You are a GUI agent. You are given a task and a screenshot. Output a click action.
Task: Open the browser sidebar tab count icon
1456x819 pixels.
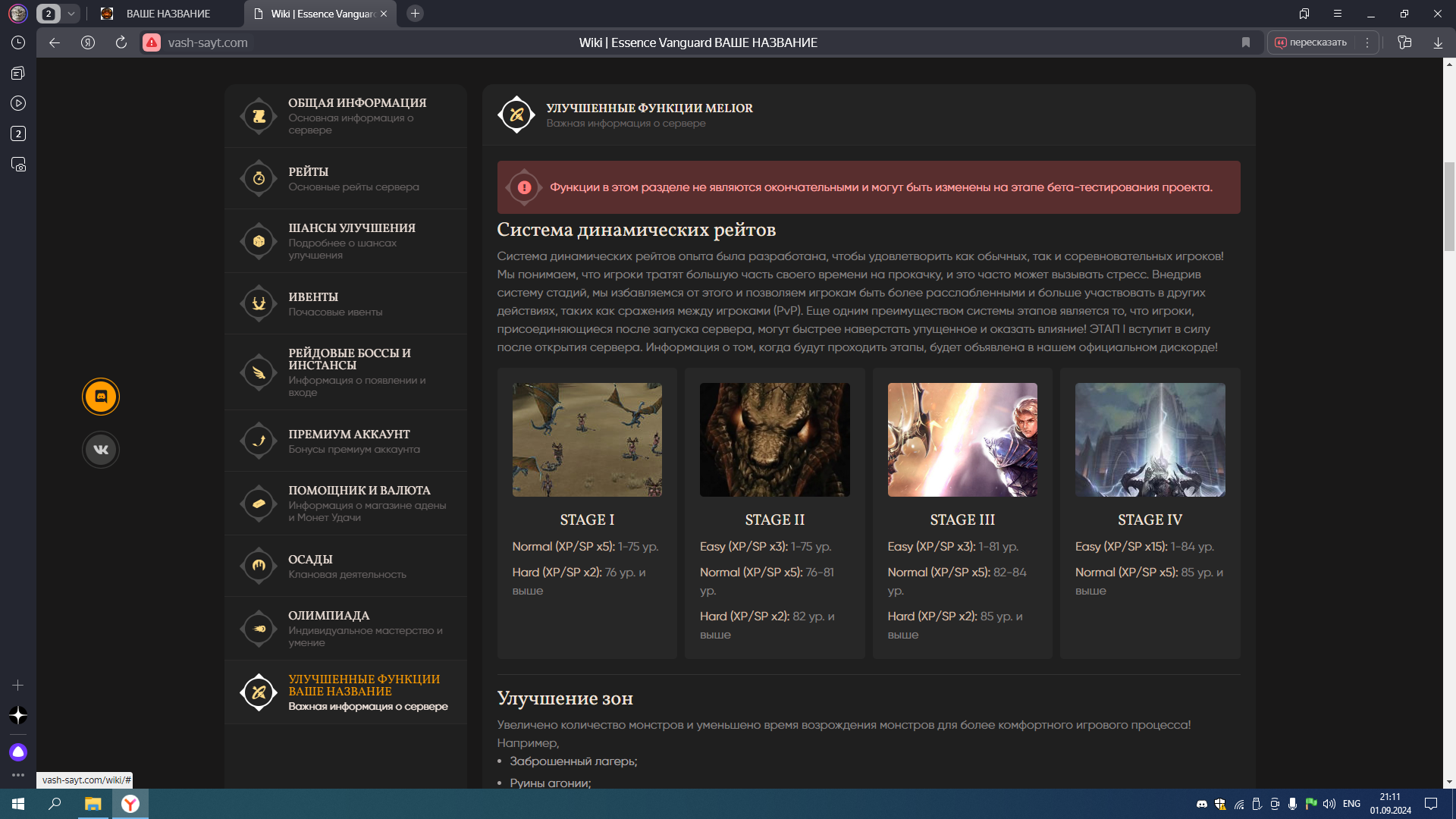pyautogui.click(x=18, y=133)
